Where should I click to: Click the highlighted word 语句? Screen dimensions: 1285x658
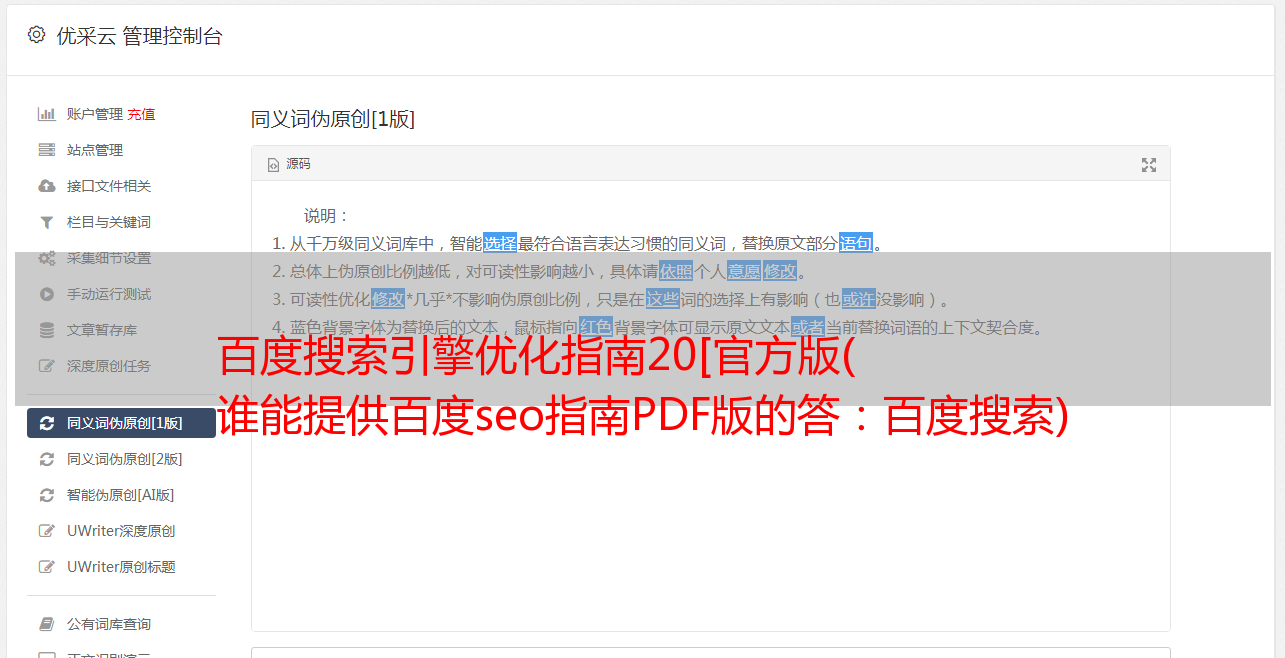click(856, 243)
